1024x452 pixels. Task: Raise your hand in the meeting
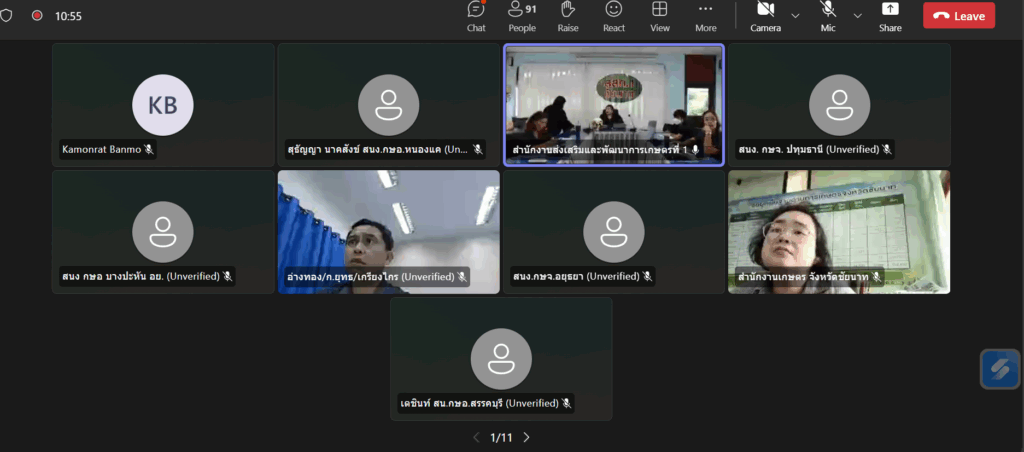pos(568,15)
